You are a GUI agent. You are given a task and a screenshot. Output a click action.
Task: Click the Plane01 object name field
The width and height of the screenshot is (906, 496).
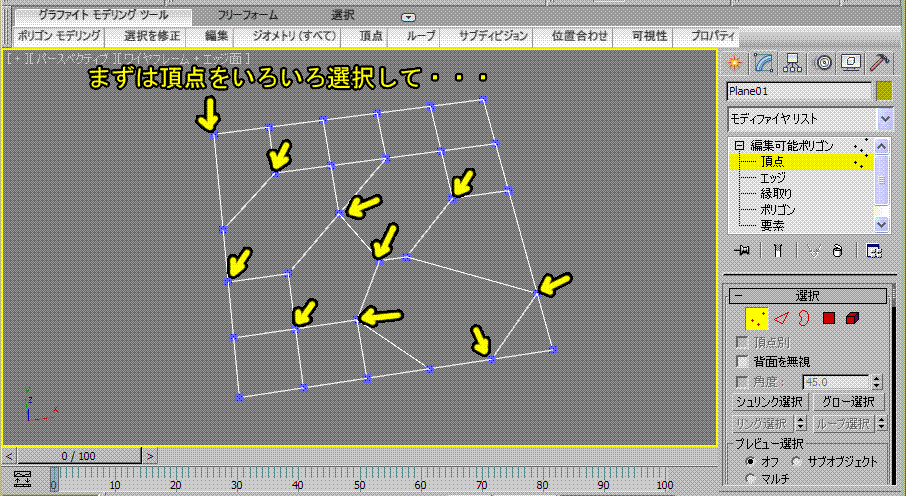(x=799, y=91)
